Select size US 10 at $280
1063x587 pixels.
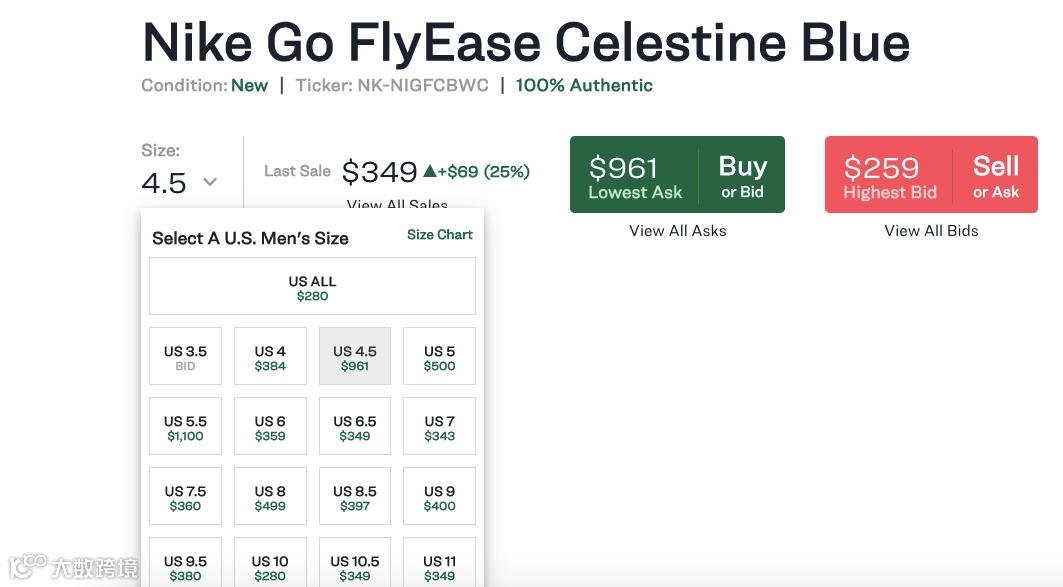pos(270,565)
